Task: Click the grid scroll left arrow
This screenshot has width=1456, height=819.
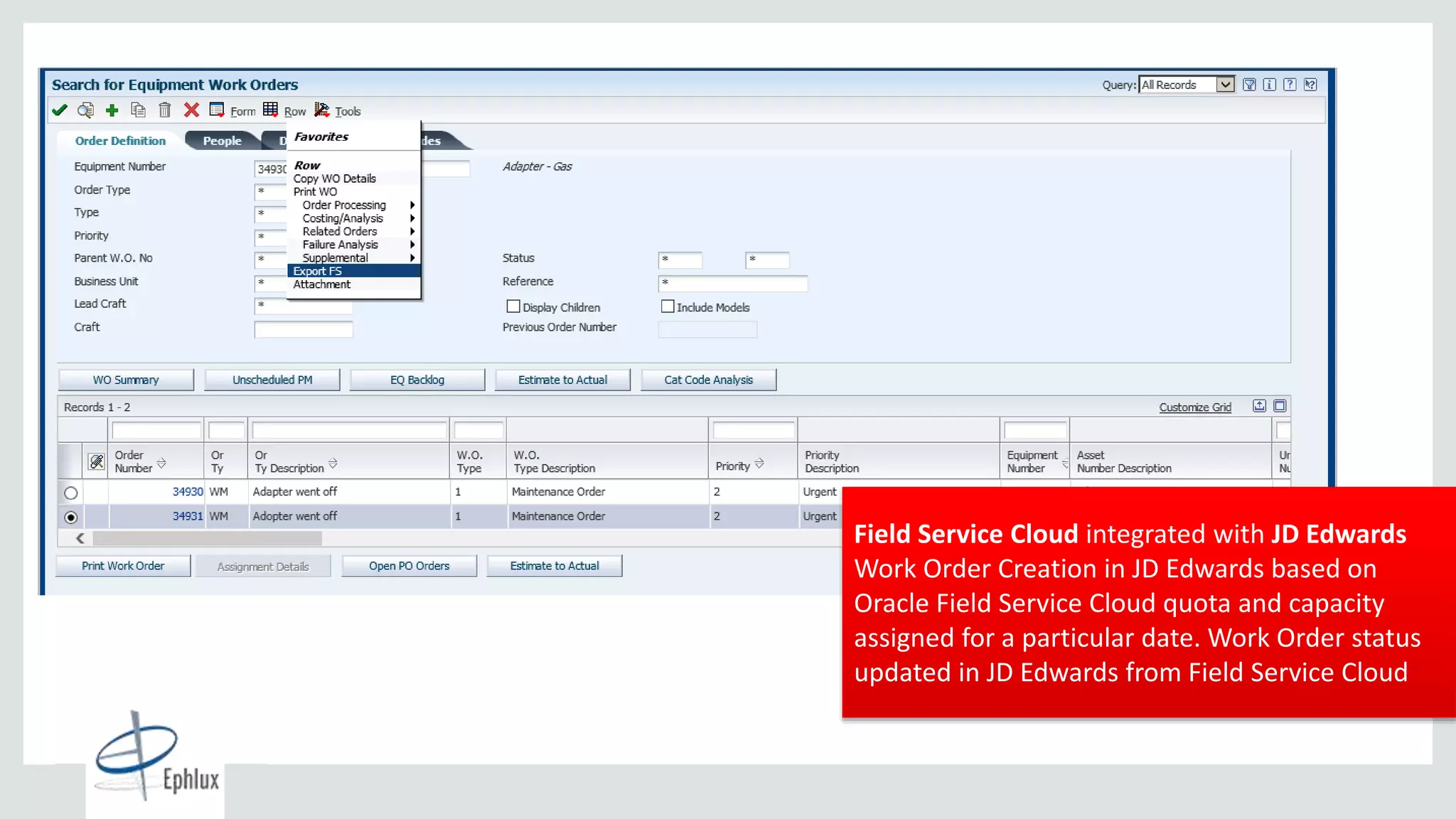Action: (80, 539)
